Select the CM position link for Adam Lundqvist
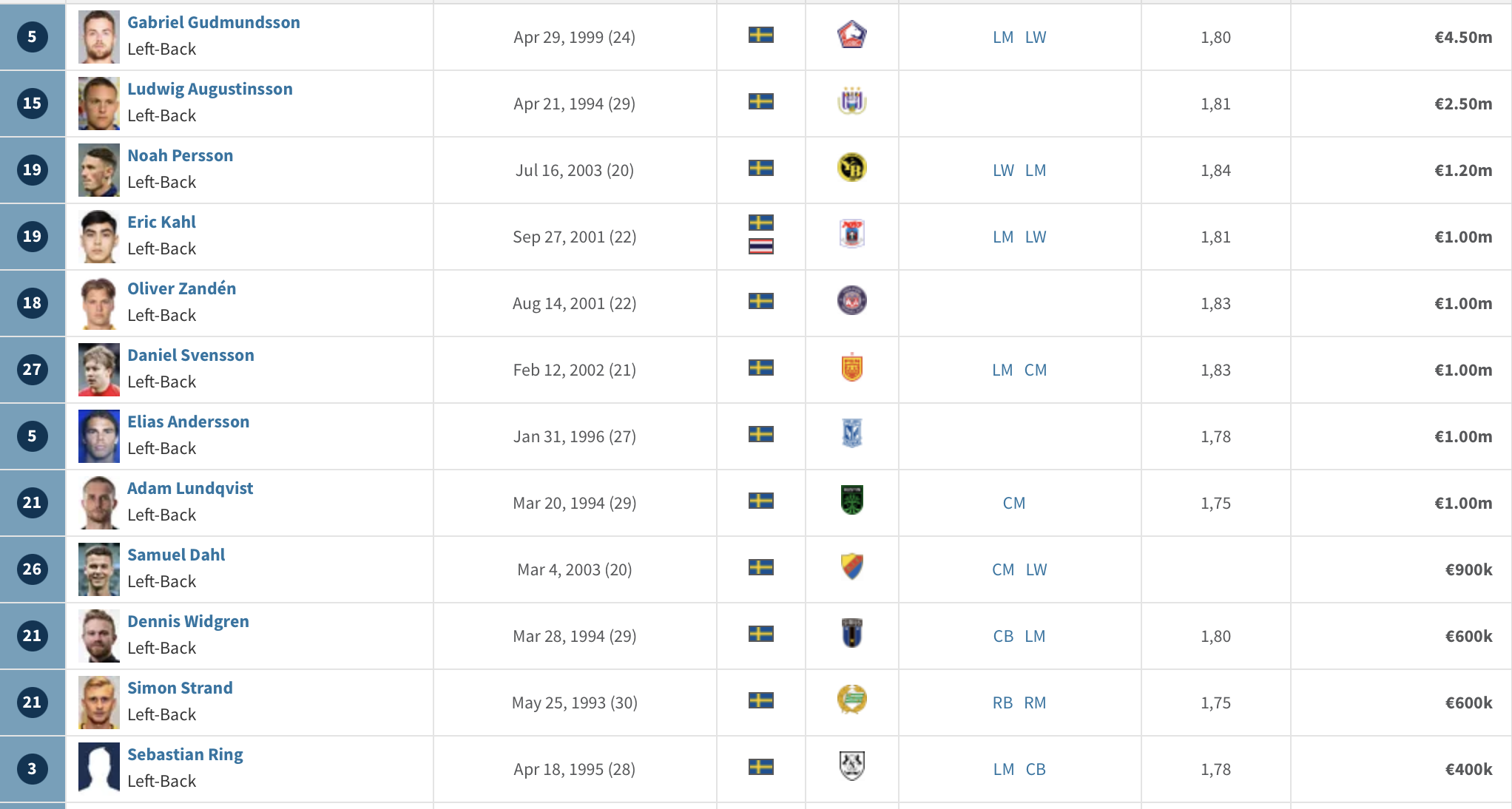Viewport: 1512px width, 809px height. 1014,503
